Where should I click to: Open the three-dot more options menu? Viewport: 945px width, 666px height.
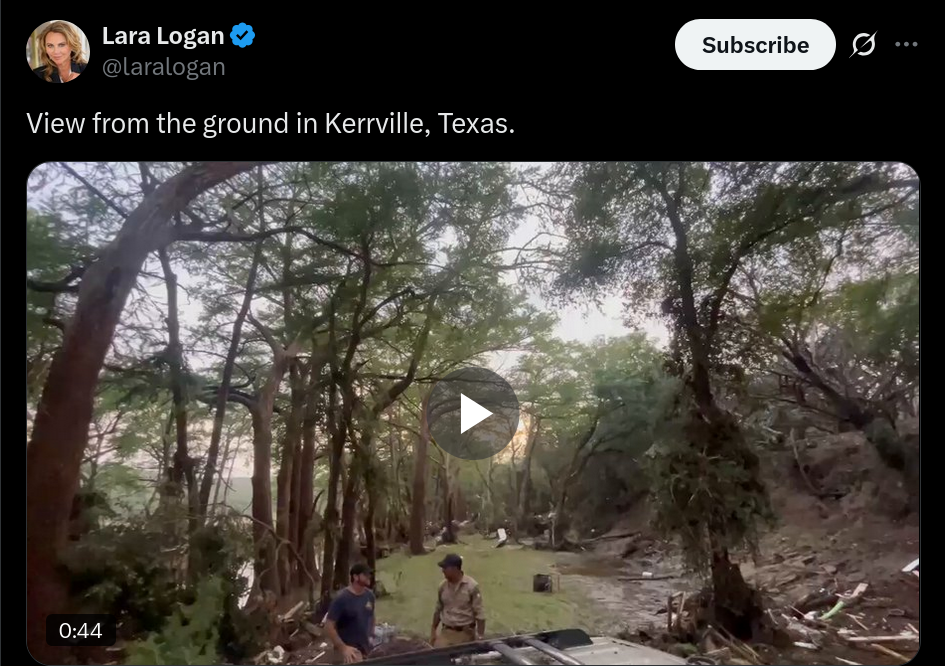pos(906,44)
